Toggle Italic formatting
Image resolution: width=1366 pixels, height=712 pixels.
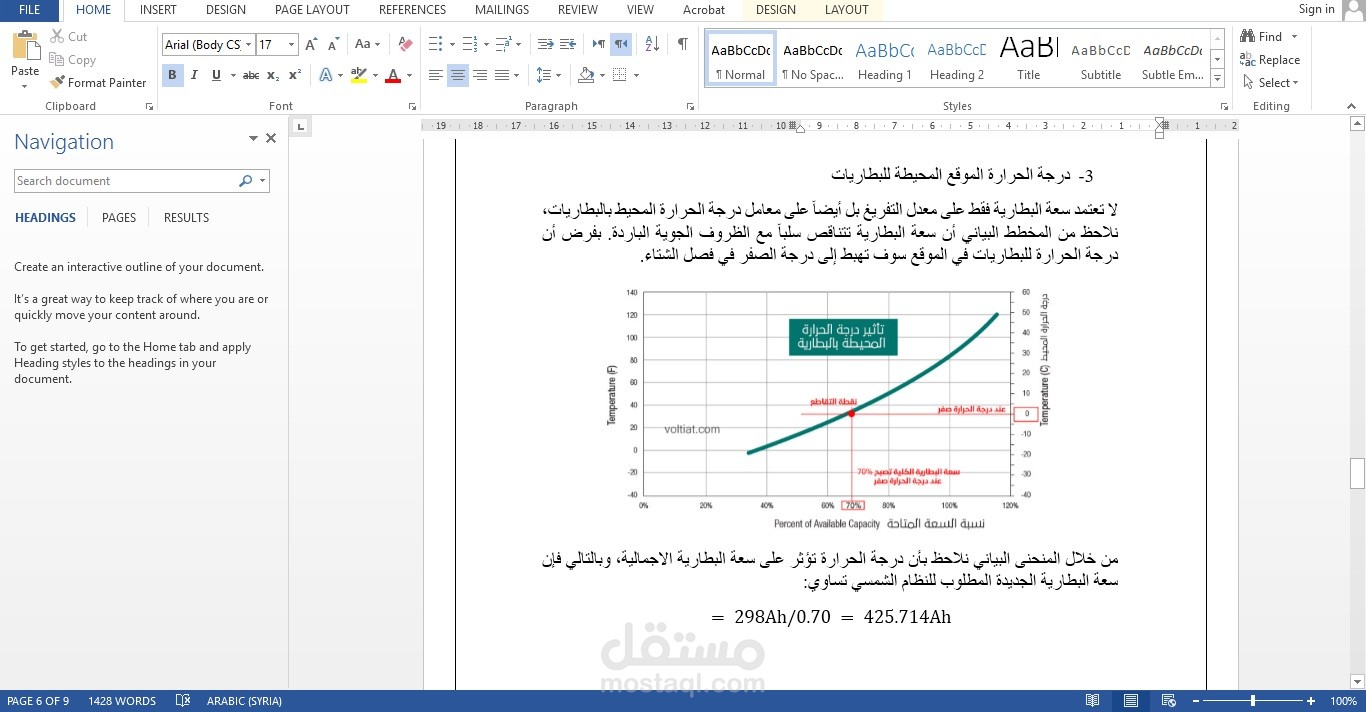(x=194, y=75)
